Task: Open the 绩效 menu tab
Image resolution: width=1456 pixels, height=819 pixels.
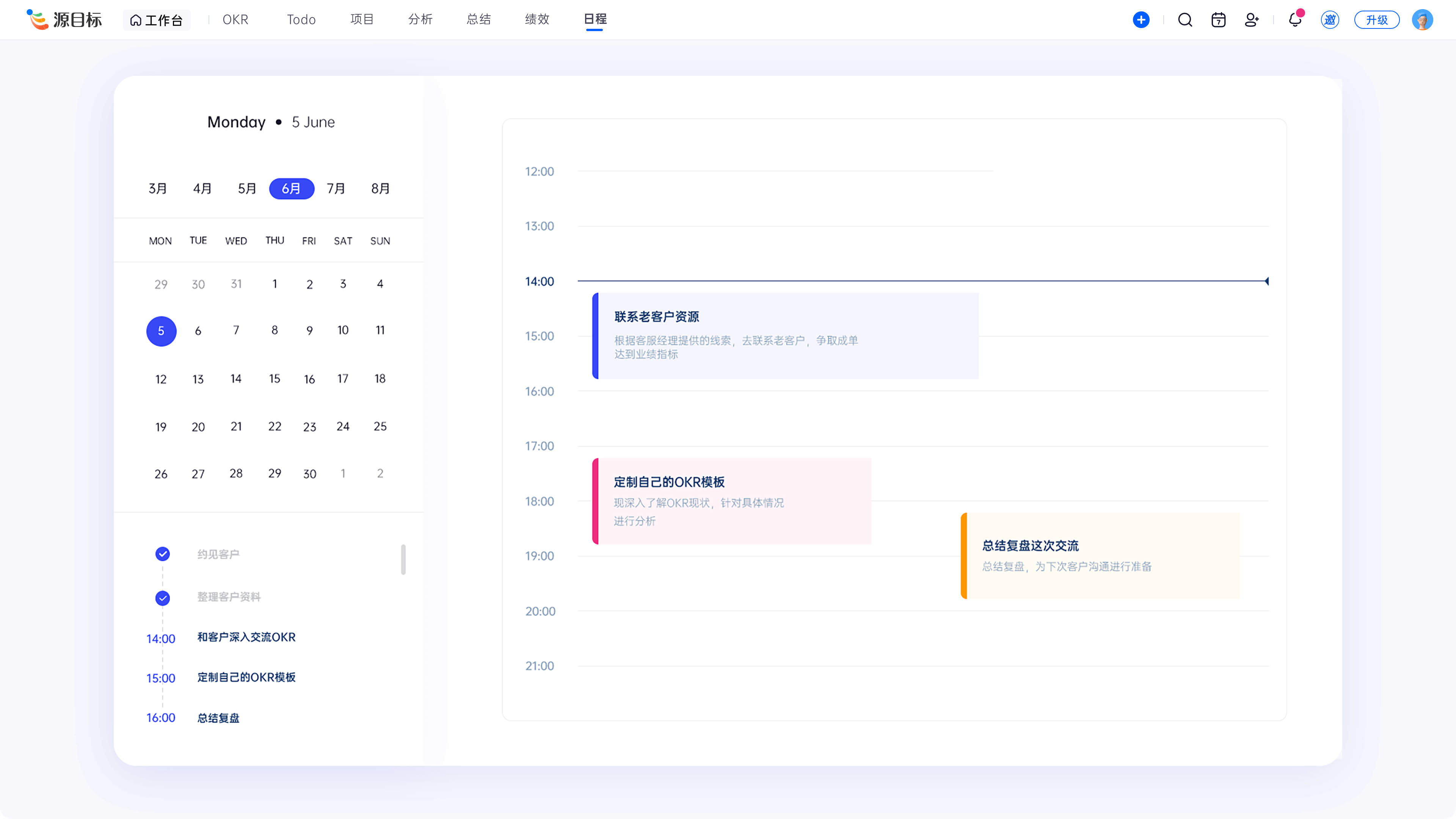Action: pos(537,20)
